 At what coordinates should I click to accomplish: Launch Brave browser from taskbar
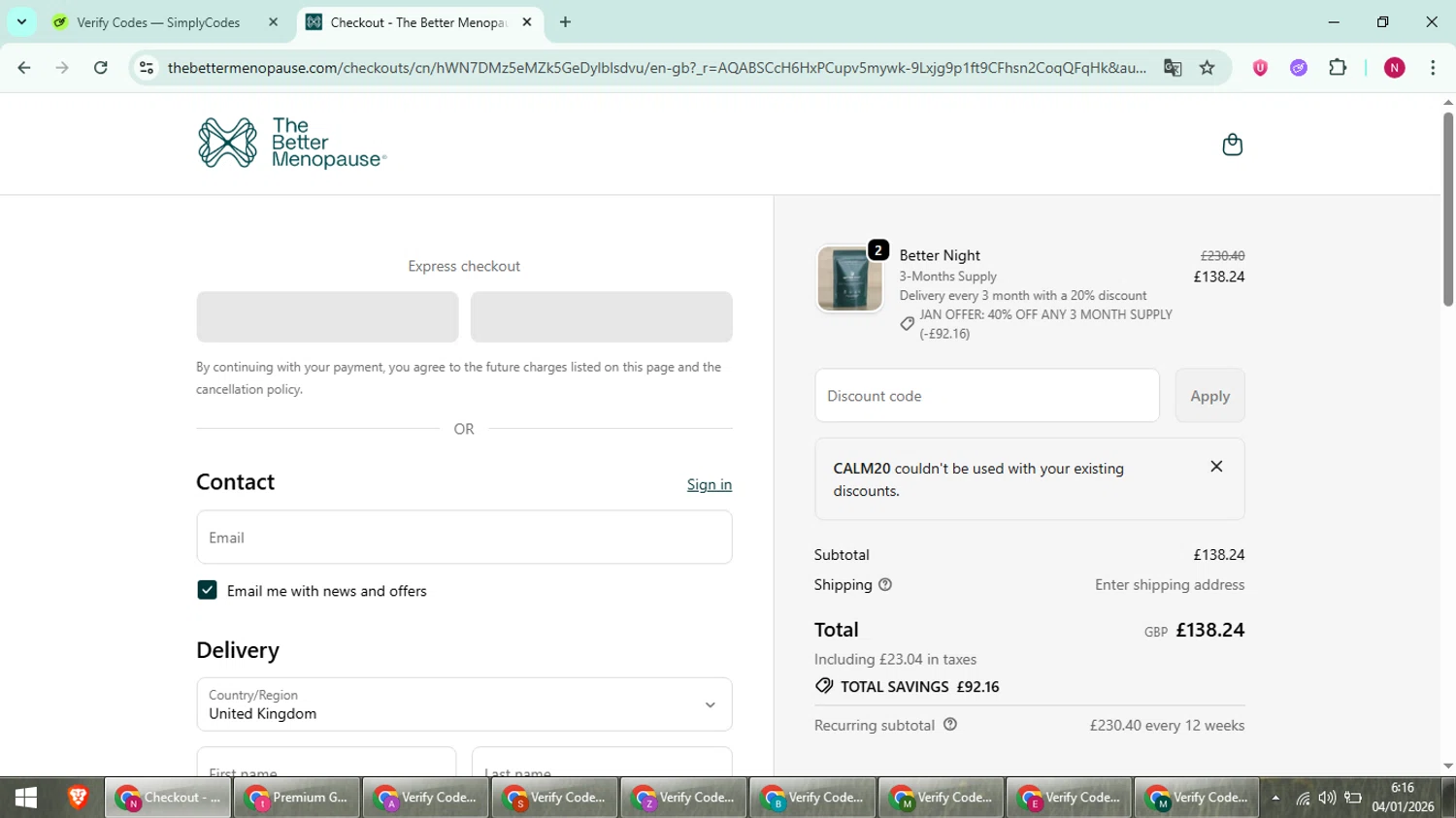pos(78,798)
